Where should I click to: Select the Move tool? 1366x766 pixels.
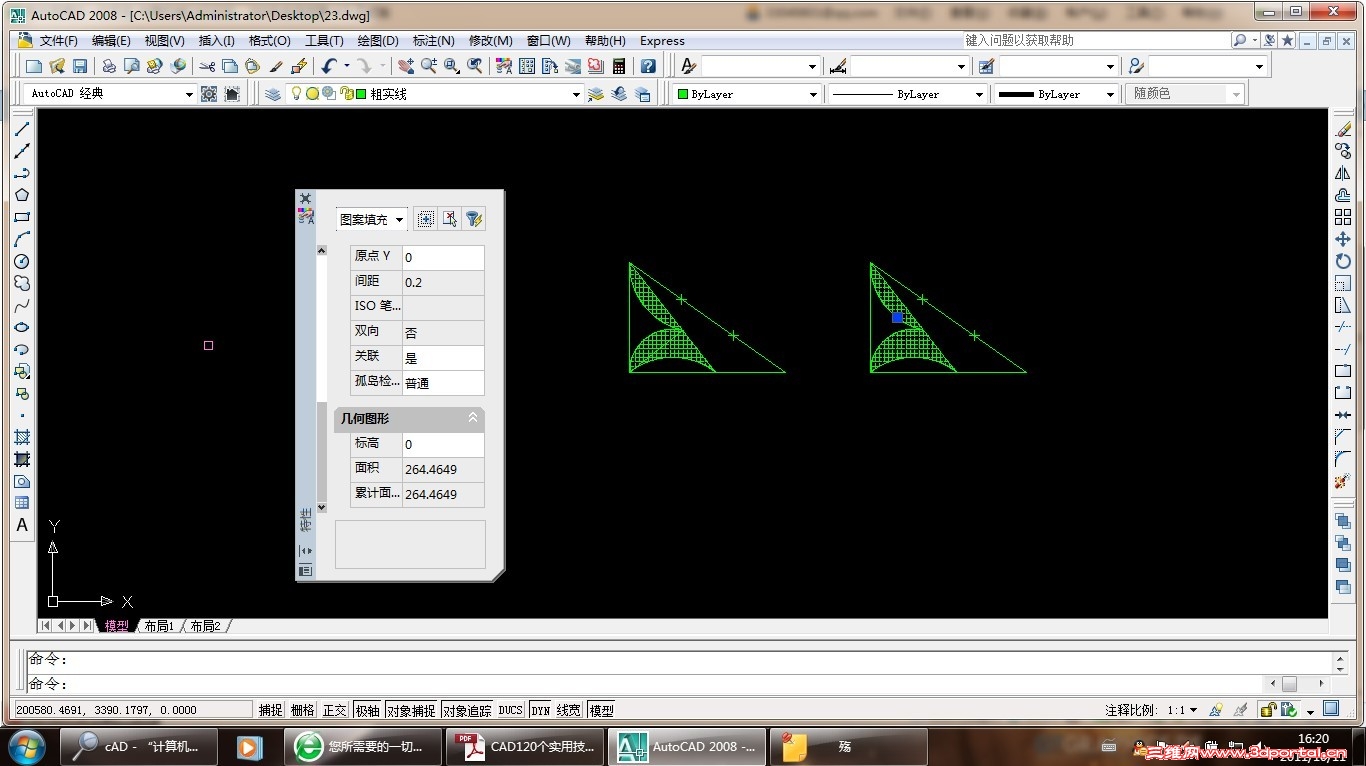(1343, 239)
